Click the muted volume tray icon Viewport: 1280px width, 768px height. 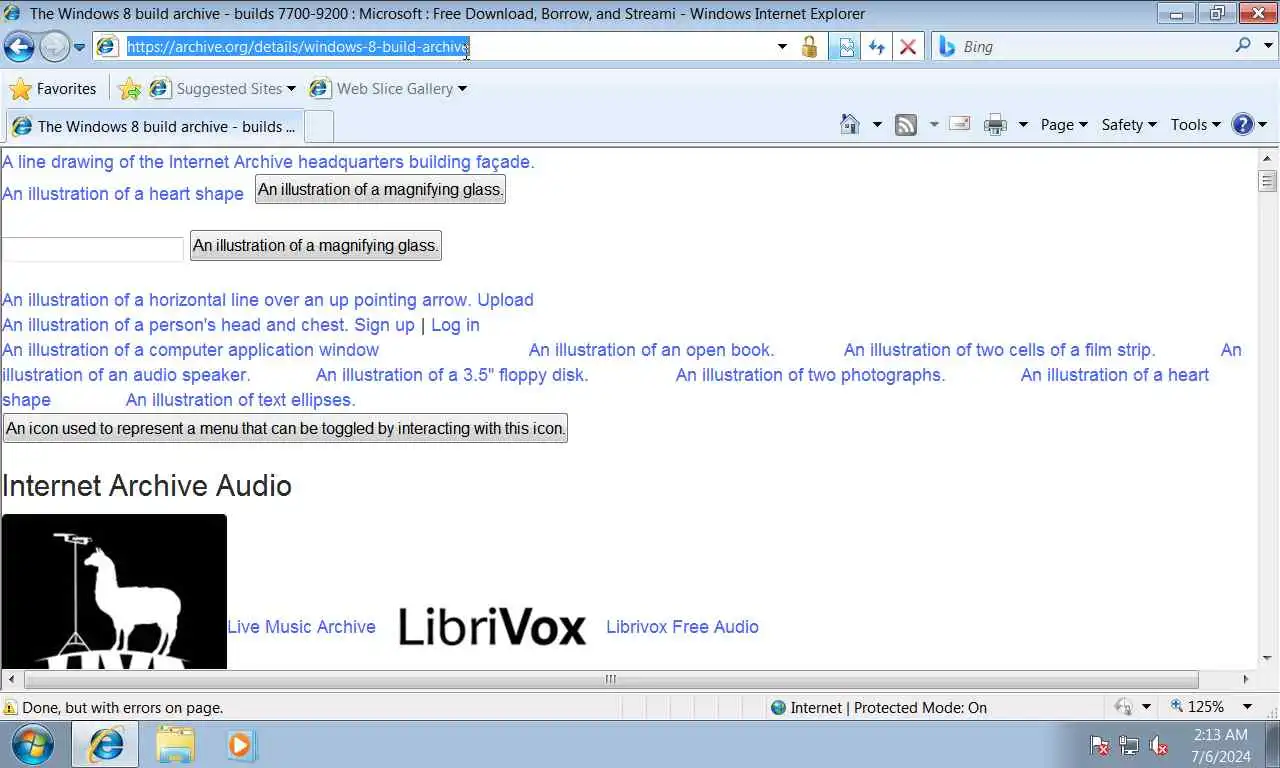point(1159,746)
